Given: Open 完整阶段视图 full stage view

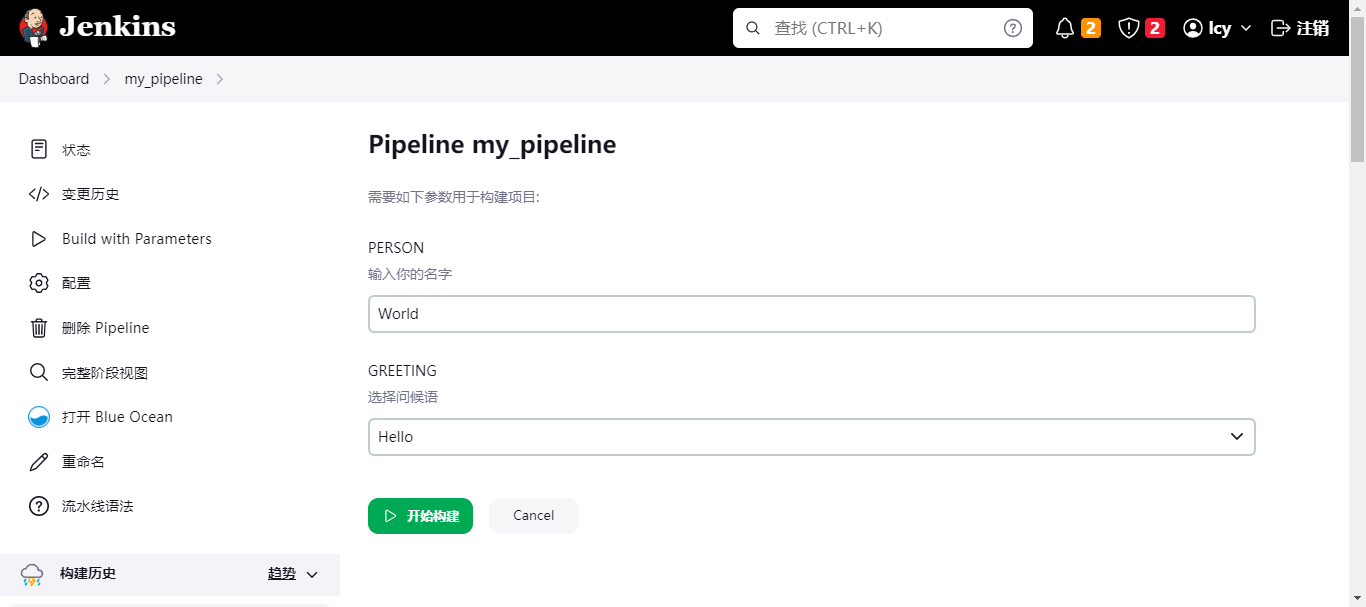Looking at the screenshot, I should point(104,373).
